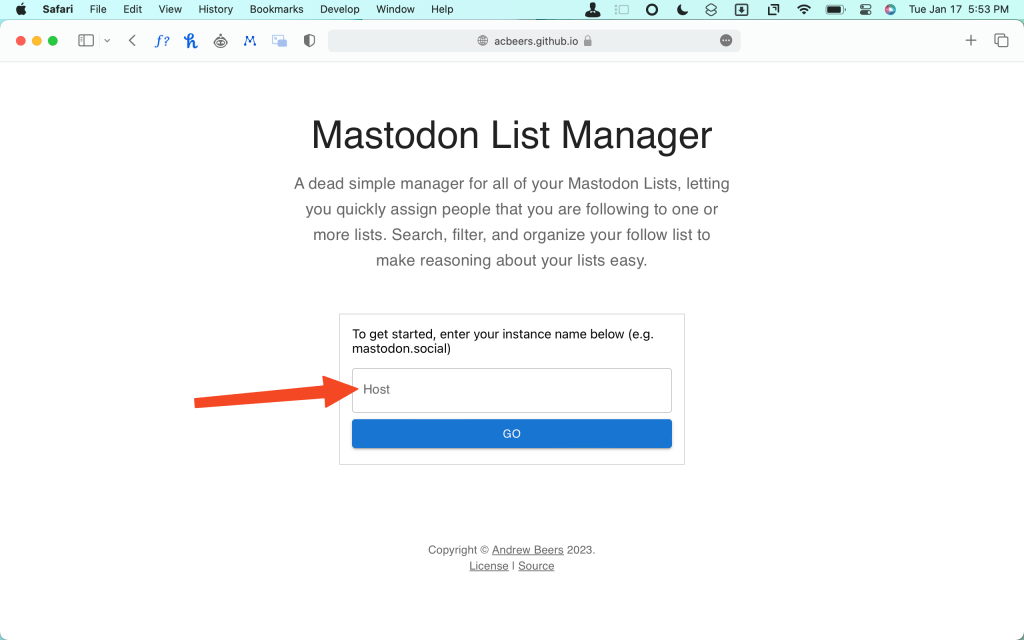Open the privacy report shield icon

309,40
